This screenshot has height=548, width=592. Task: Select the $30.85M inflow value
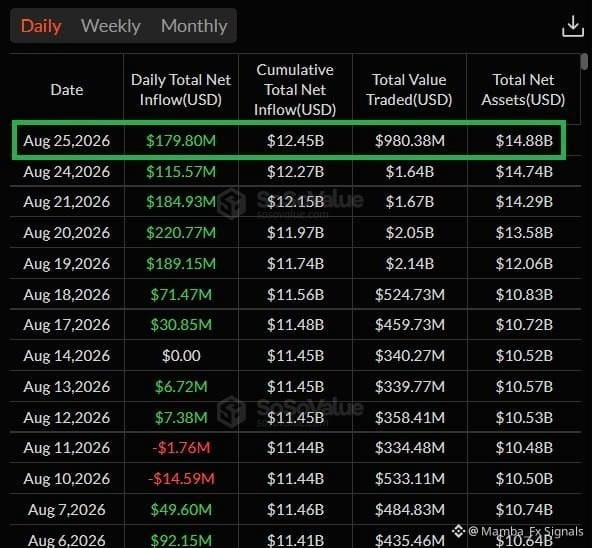pyautogui.click(x=181, y=325)
